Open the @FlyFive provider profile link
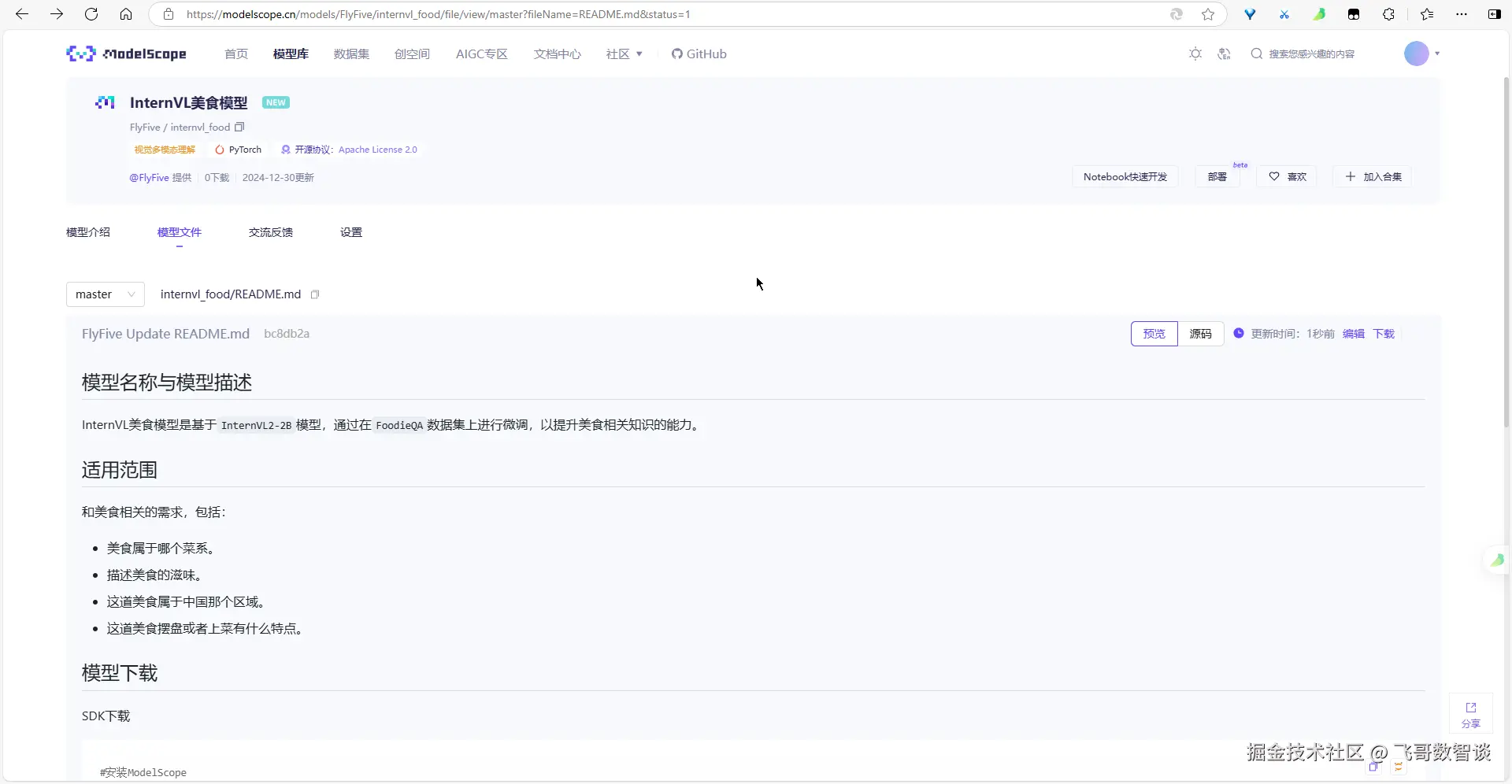The width and height of the screenshot is (1512, 784). [150, 177]
